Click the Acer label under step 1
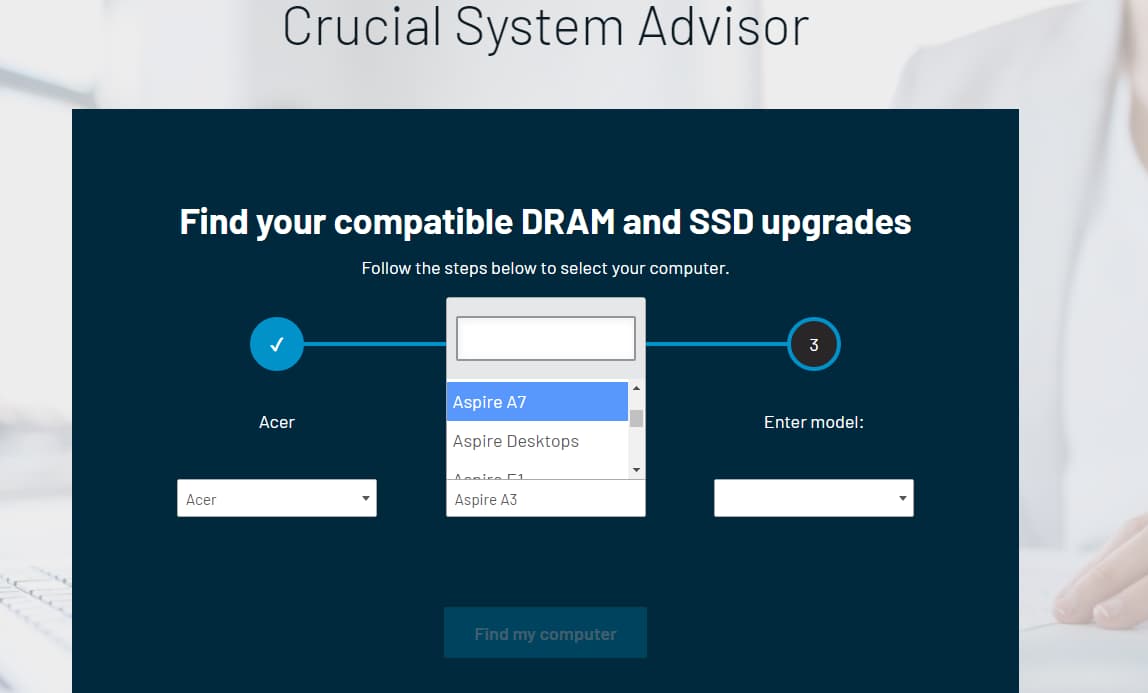This screenshot has height=693, width=1148. pyautogui.click(x=277, y=422)
